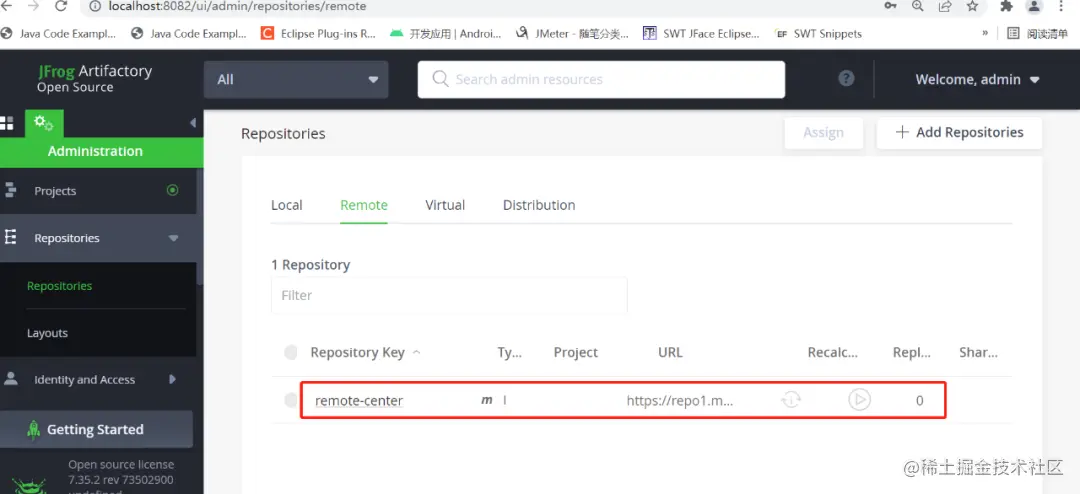
Task: Open the SWT JFace Eclipse bookmark
Action: pos(701,33)
